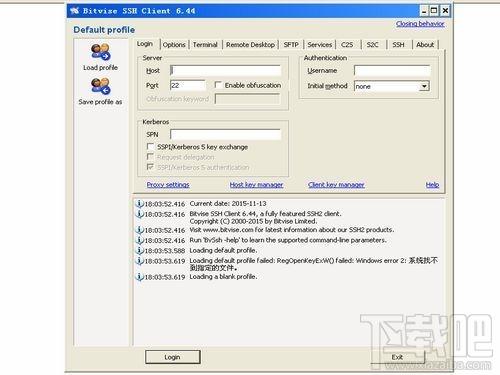Viewport: 500px width, 375px height.
Task: Switch to the C2S tab
Action: click(347, 45)
